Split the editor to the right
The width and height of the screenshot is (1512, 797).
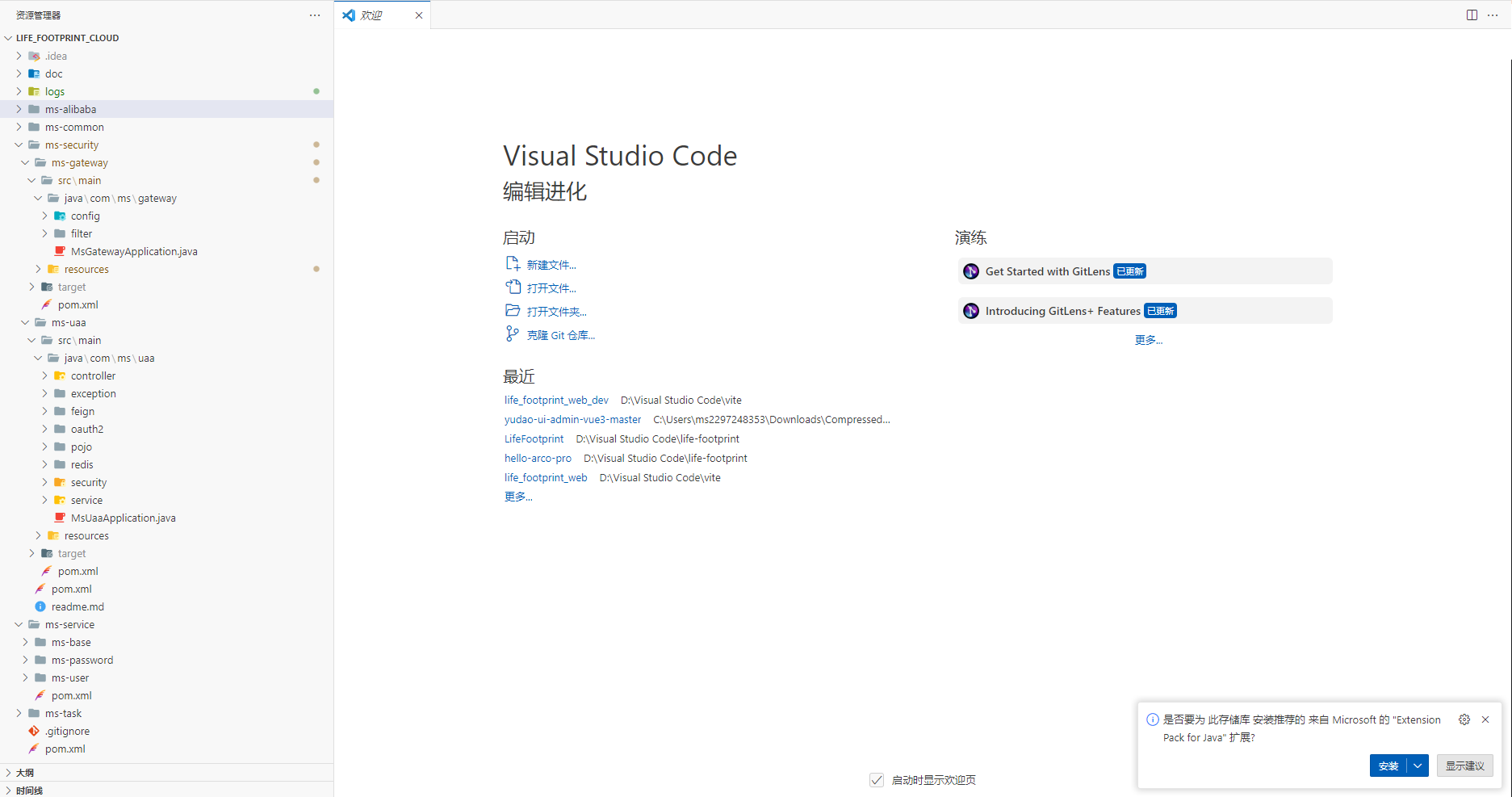pos(1472,15)
